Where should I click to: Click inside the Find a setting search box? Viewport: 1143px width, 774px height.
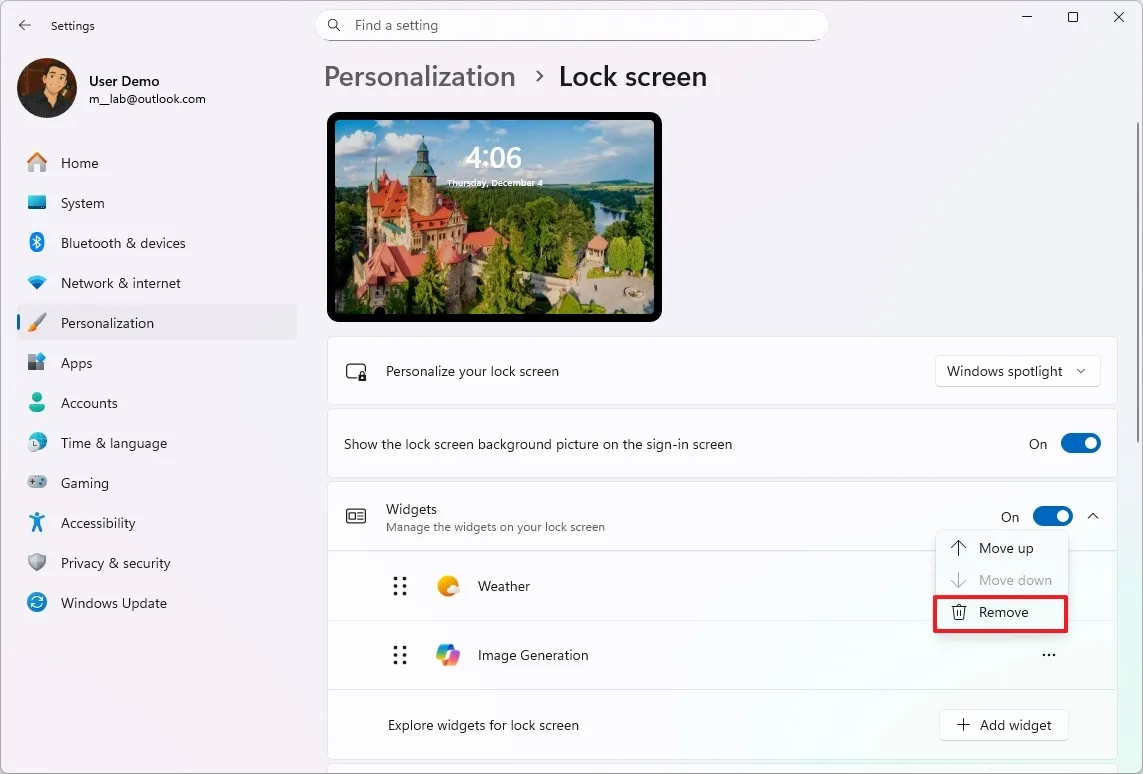click(572, 25)
